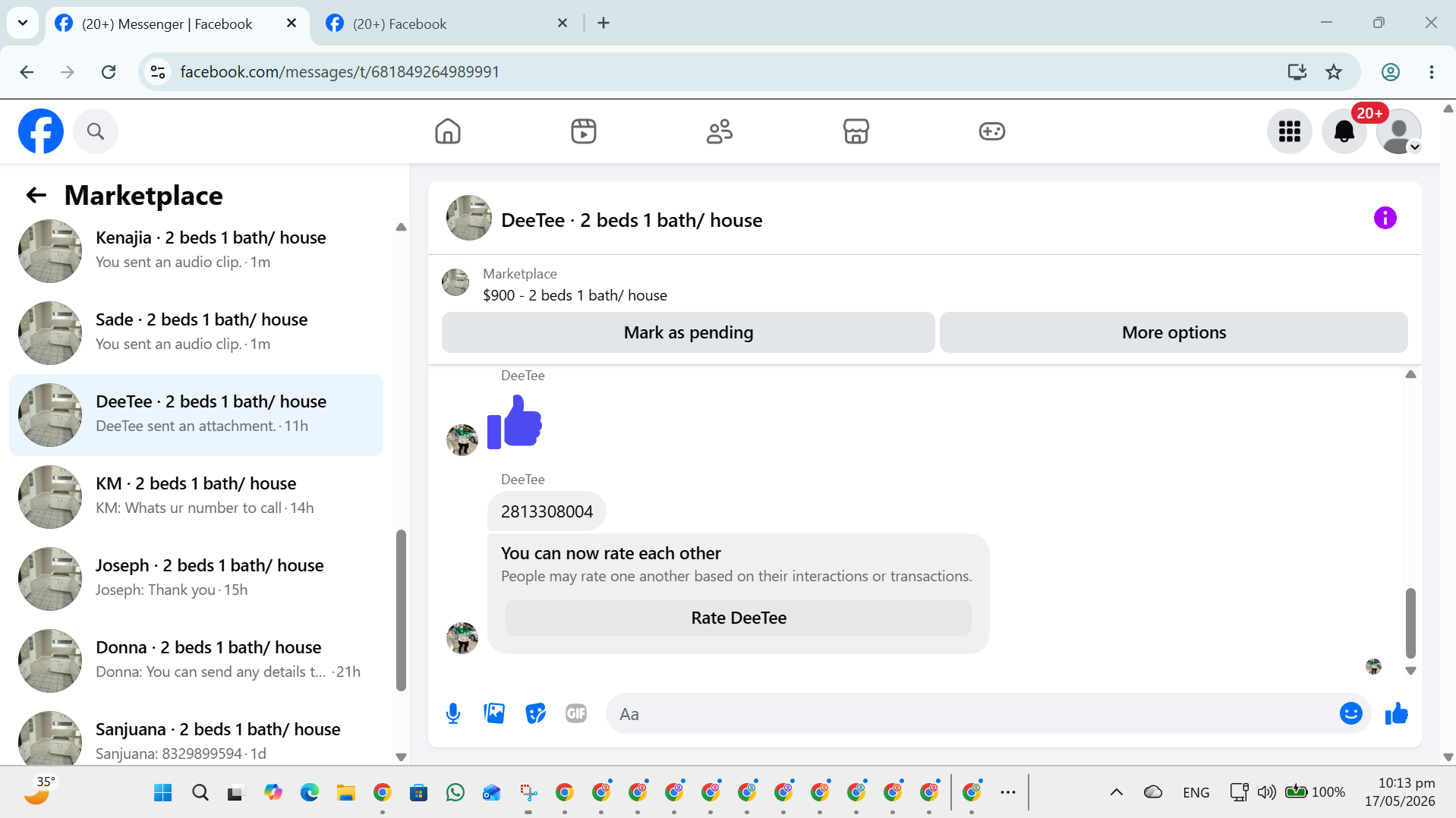The image size is (1456, 818).
Task: Open the Kenajia conversation
Action: pyautogui.click(x=197, y=251)
